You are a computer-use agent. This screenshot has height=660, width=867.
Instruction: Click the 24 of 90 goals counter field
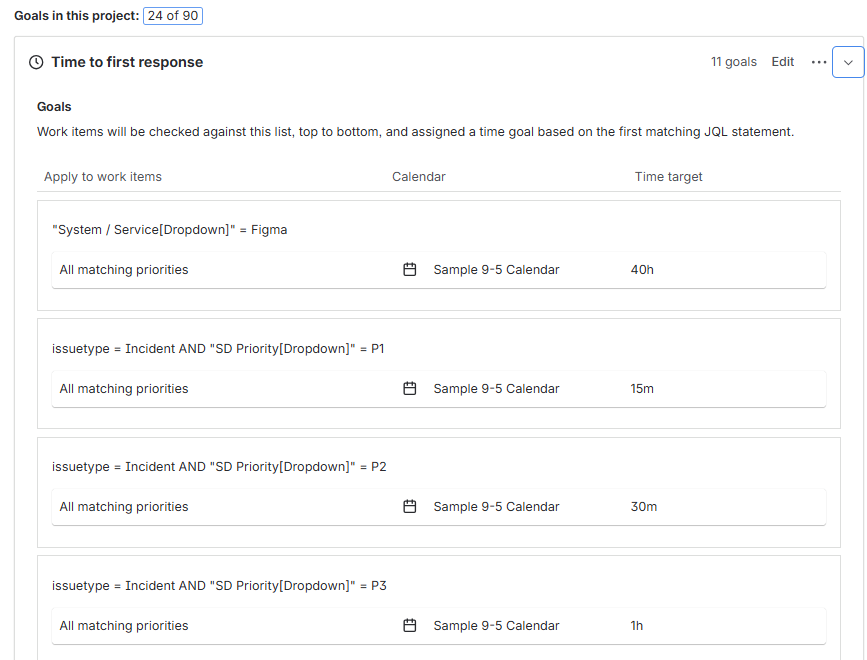click(172, 15)
